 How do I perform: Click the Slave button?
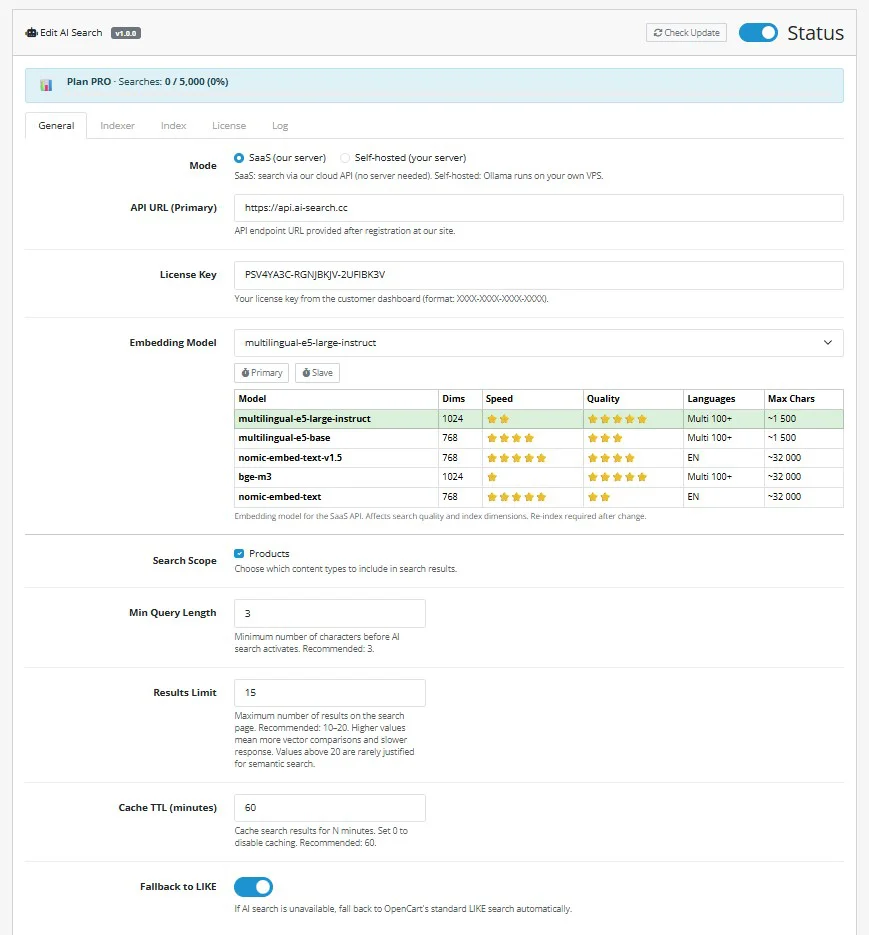[317, 372]
